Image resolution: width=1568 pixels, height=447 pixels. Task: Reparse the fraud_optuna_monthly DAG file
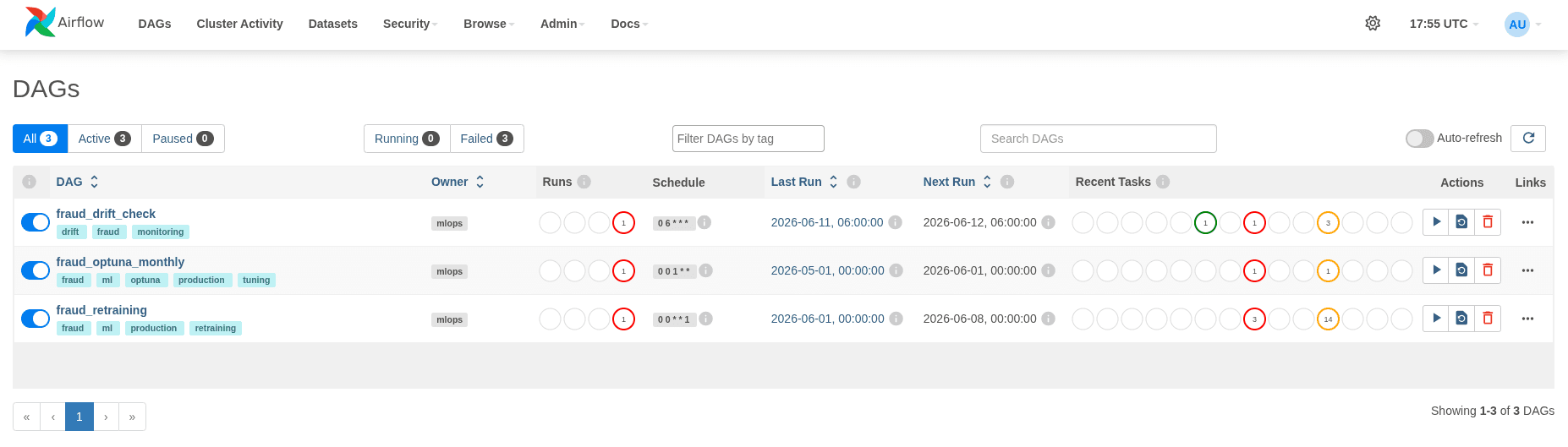(1461, 270)
